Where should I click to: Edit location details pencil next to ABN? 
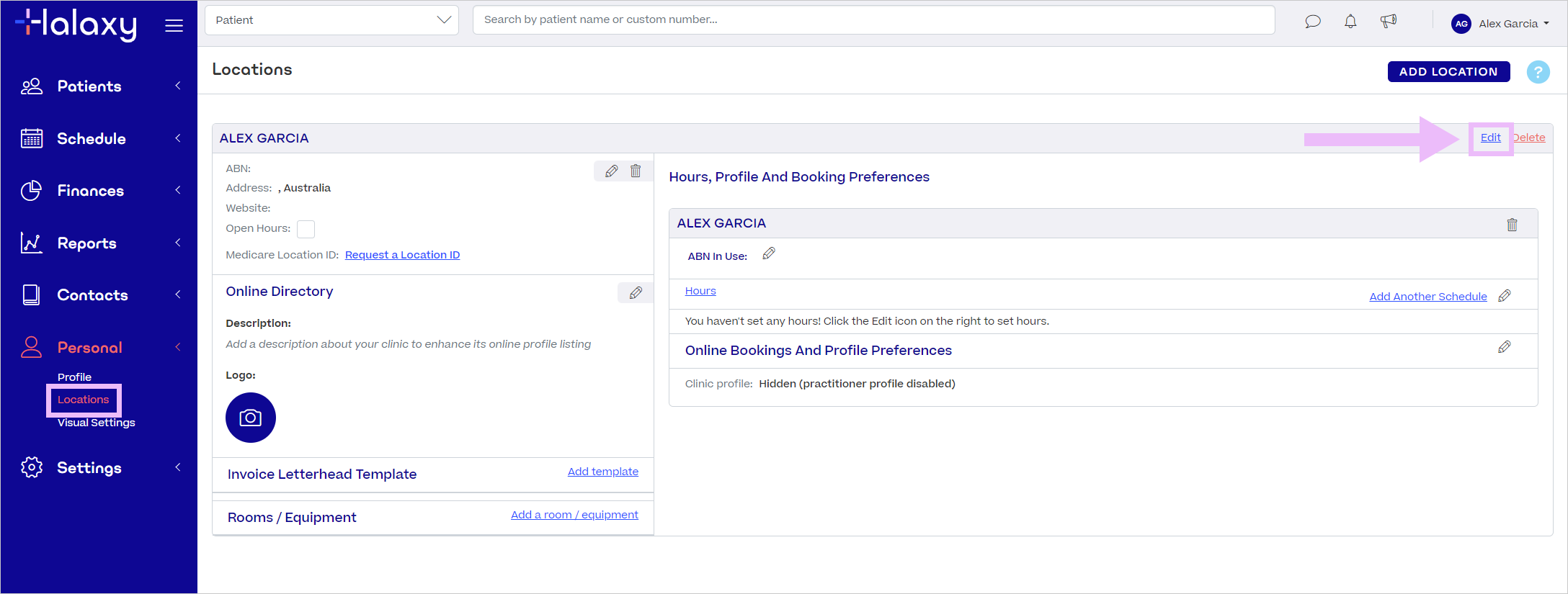point(612,171)
